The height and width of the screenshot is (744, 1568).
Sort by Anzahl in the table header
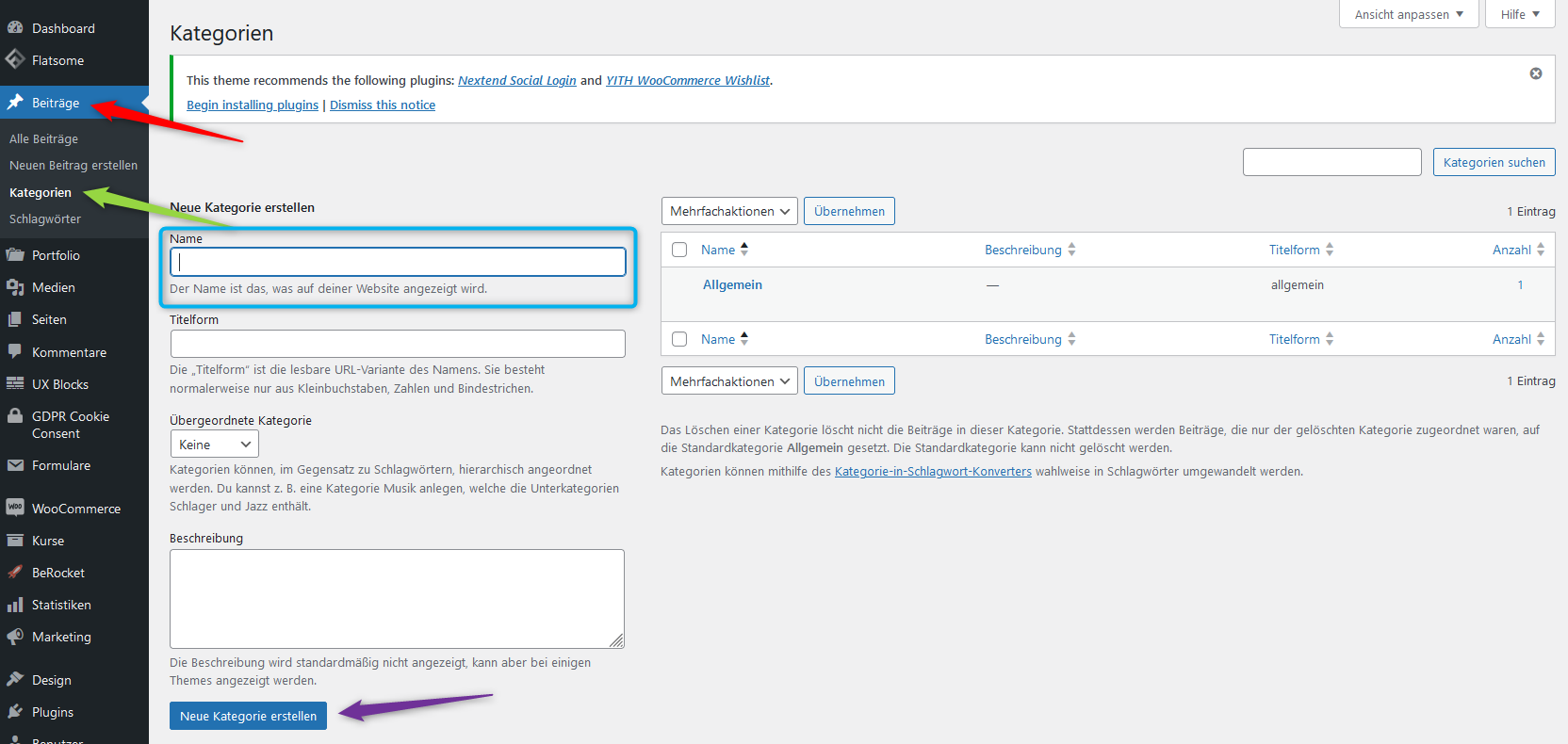click(1519, 250)
